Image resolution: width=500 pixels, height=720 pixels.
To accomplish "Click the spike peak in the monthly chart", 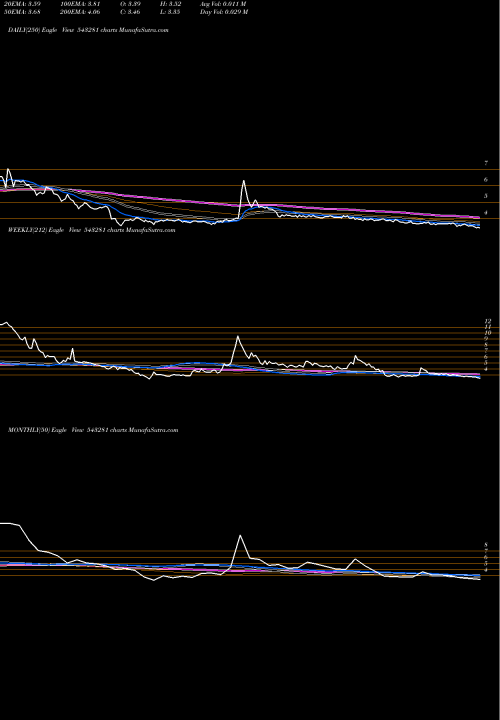I will [x=240, y=535].
